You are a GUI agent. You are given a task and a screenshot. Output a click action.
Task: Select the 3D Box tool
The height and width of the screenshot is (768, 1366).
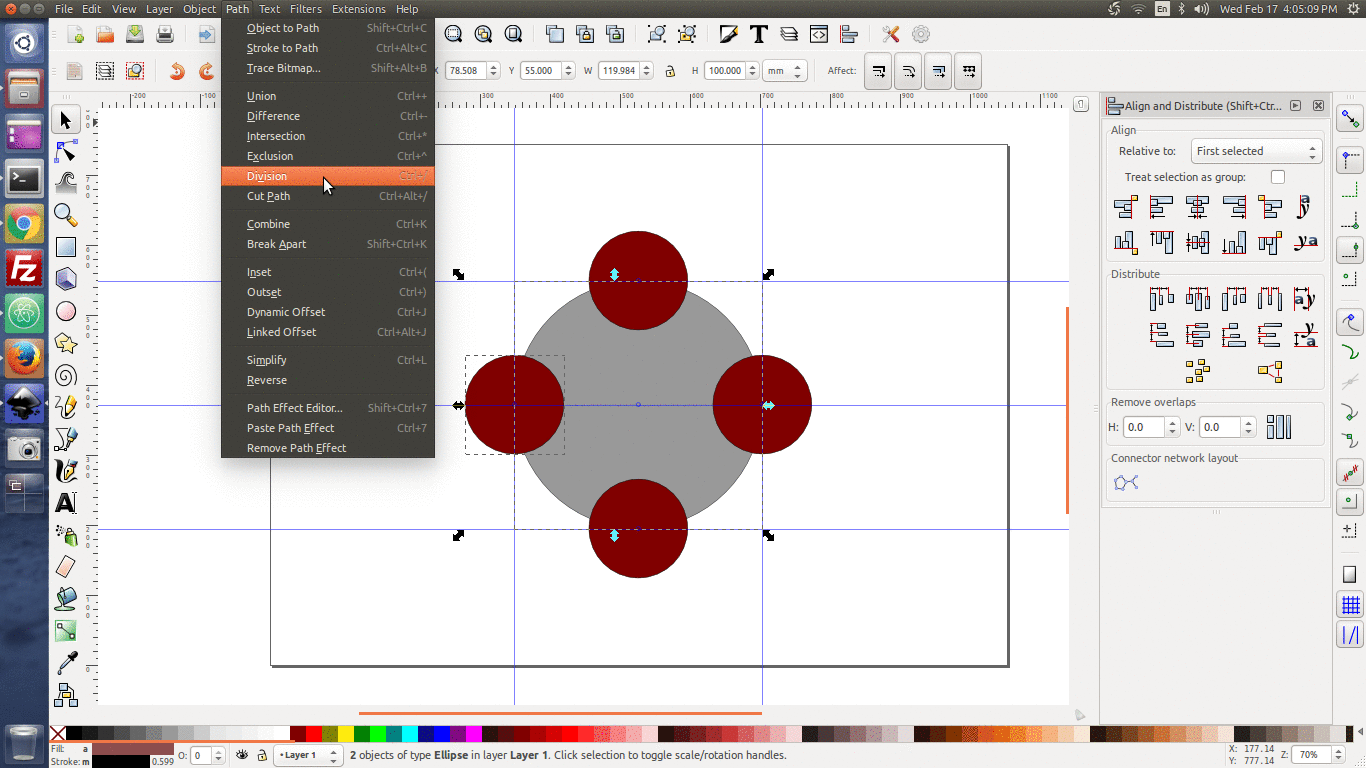click(x=66, y=278)
